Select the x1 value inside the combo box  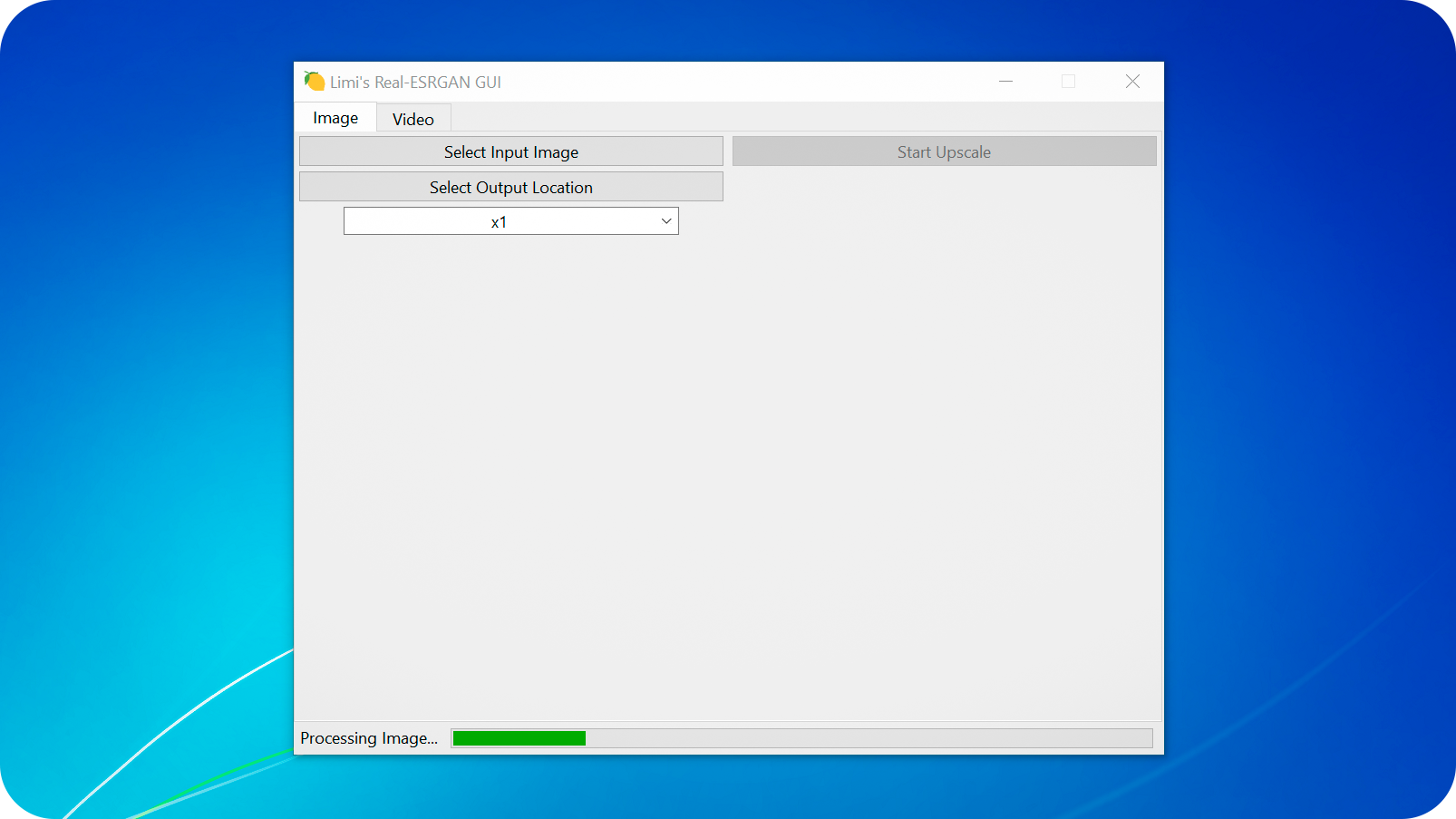point(498,220)
